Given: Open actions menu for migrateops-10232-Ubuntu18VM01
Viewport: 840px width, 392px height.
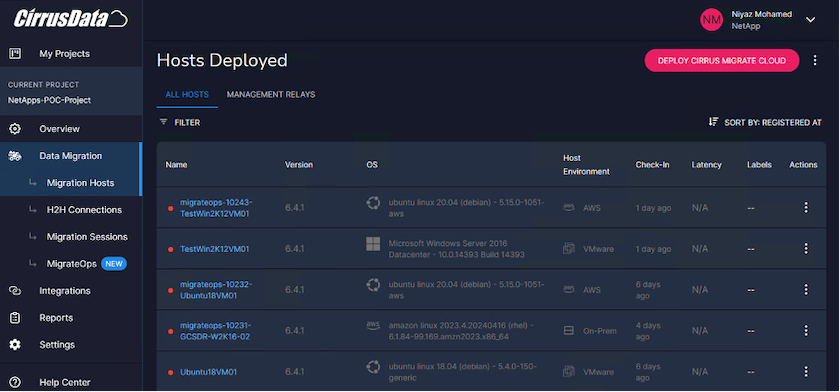Looking at the screenshot, I should [x=806, y=290].
